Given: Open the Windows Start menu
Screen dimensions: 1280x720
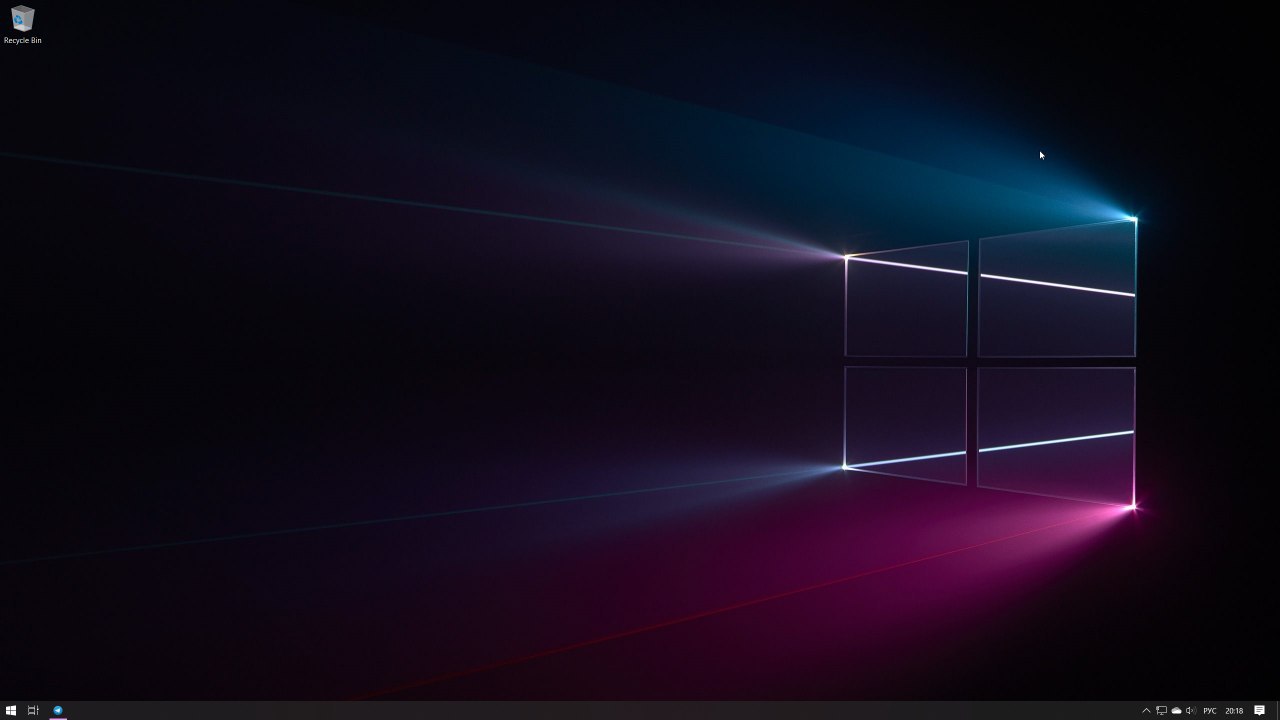Looking at the screenshot, I should (x=11, y=711).
